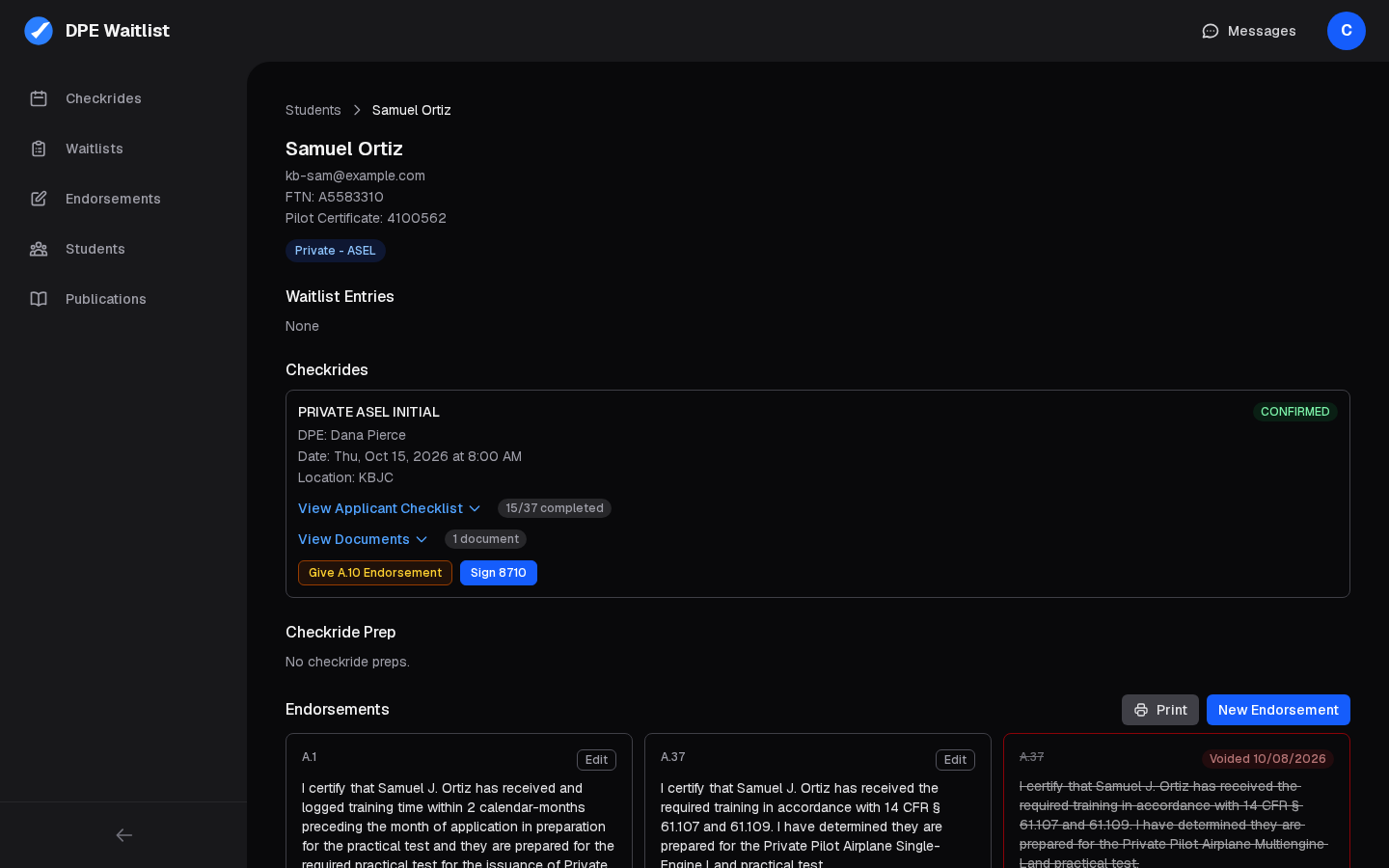This screenshot has height=868, width=1389.
Task: Edit the active A.37 endorsement
Action: click(955, 760)
